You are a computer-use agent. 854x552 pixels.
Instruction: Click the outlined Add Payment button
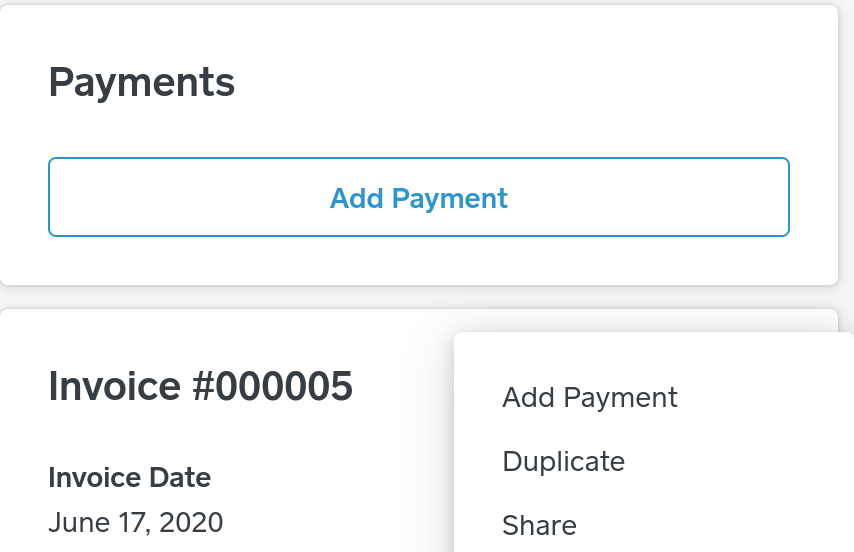pos(419,197)
